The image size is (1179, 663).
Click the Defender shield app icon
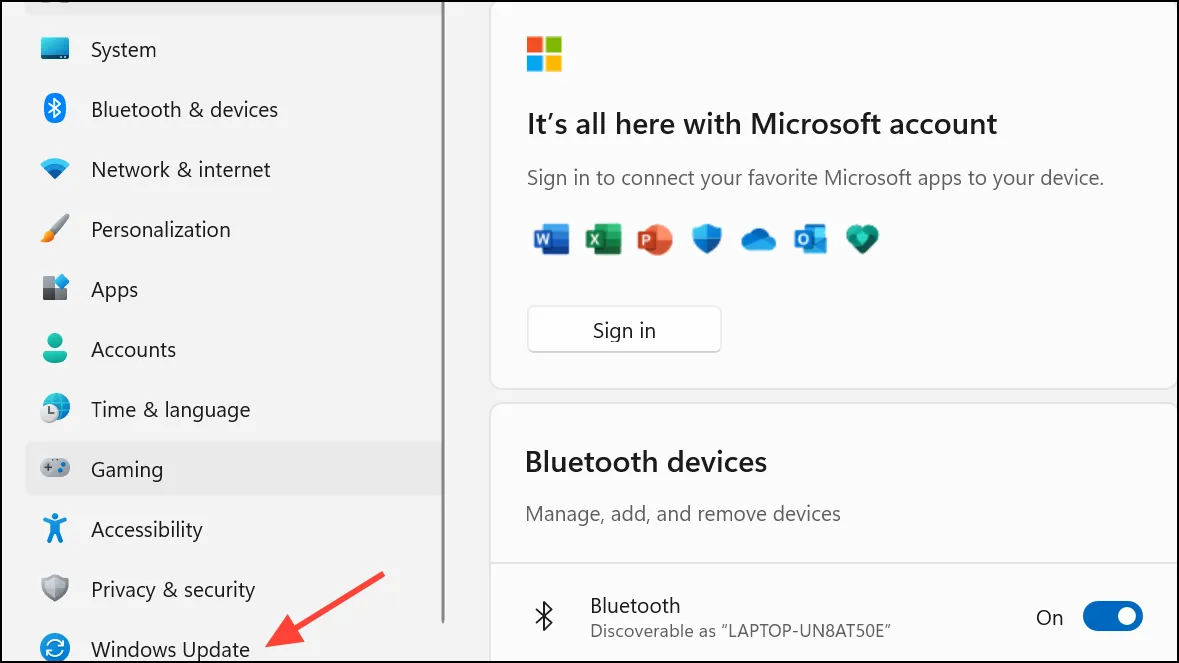click(x=707, y=239)
